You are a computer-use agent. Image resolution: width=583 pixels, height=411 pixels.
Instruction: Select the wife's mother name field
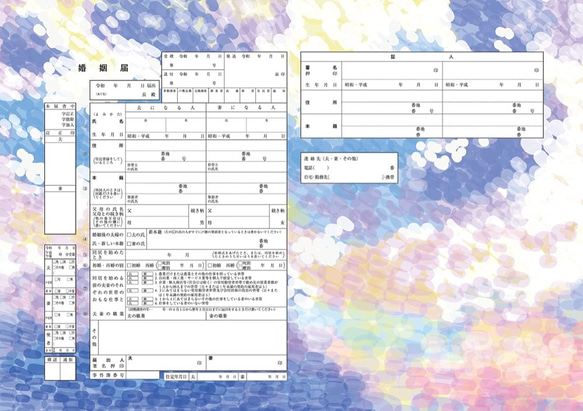[238, 222]
